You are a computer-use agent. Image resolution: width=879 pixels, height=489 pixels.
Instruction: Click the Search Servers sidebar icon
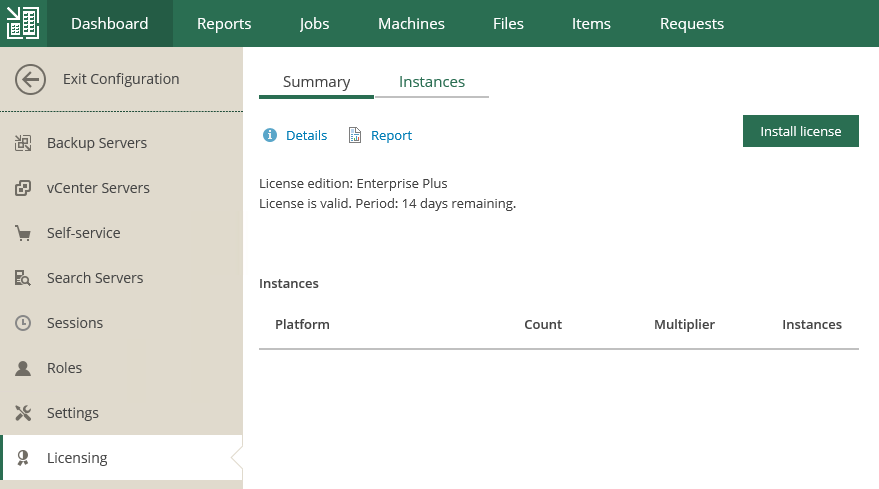23,278
